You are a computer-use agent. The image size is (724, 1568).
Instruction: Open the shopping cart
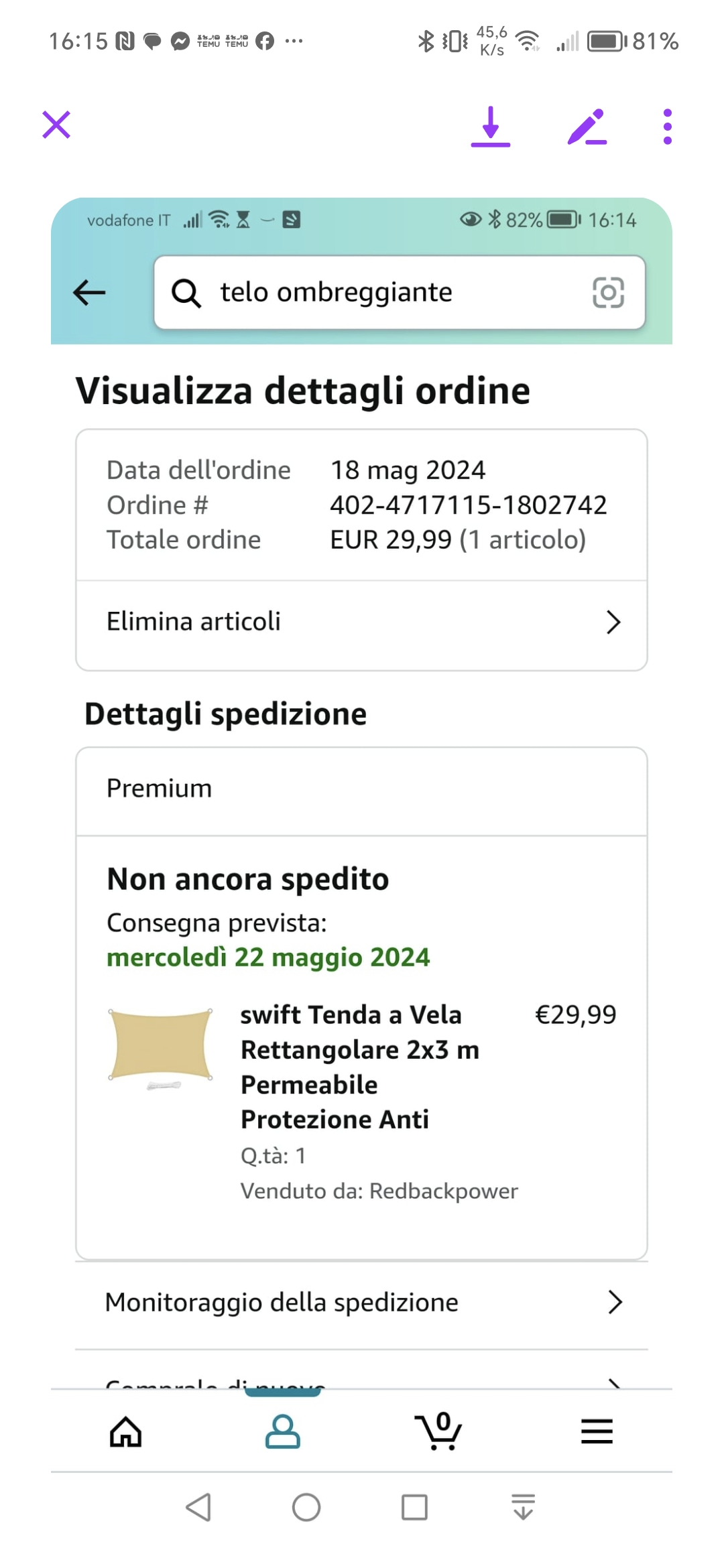coord(439,1432)
